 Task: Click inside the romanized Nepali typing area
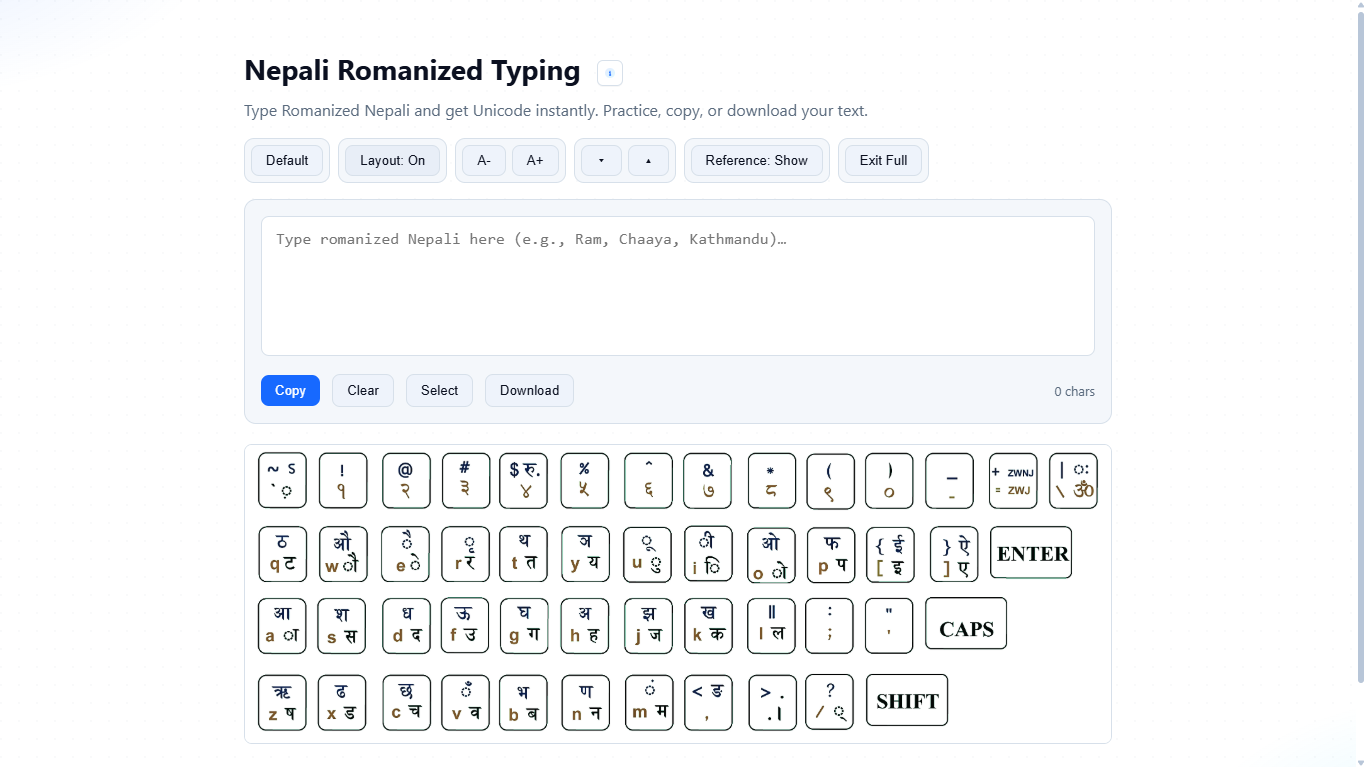[677, 285]
